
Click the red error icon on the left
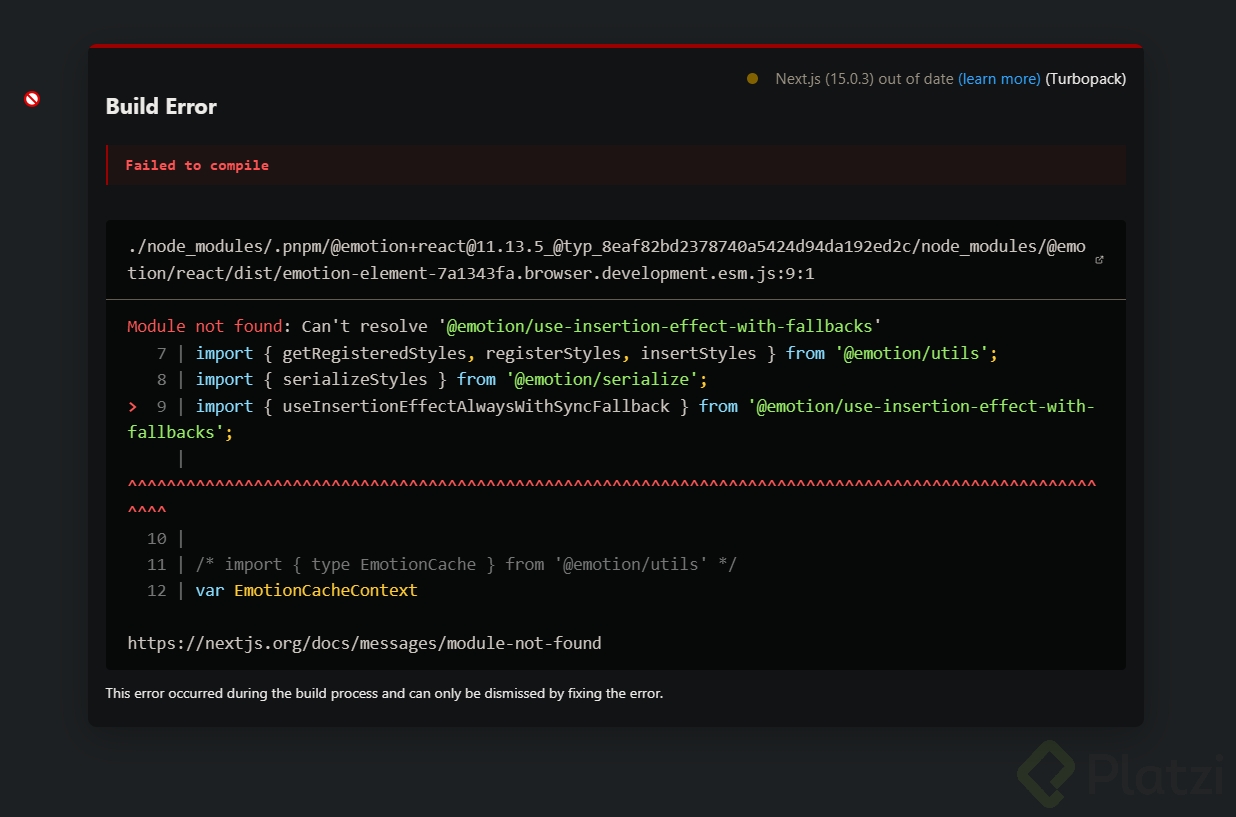(32, 99)
